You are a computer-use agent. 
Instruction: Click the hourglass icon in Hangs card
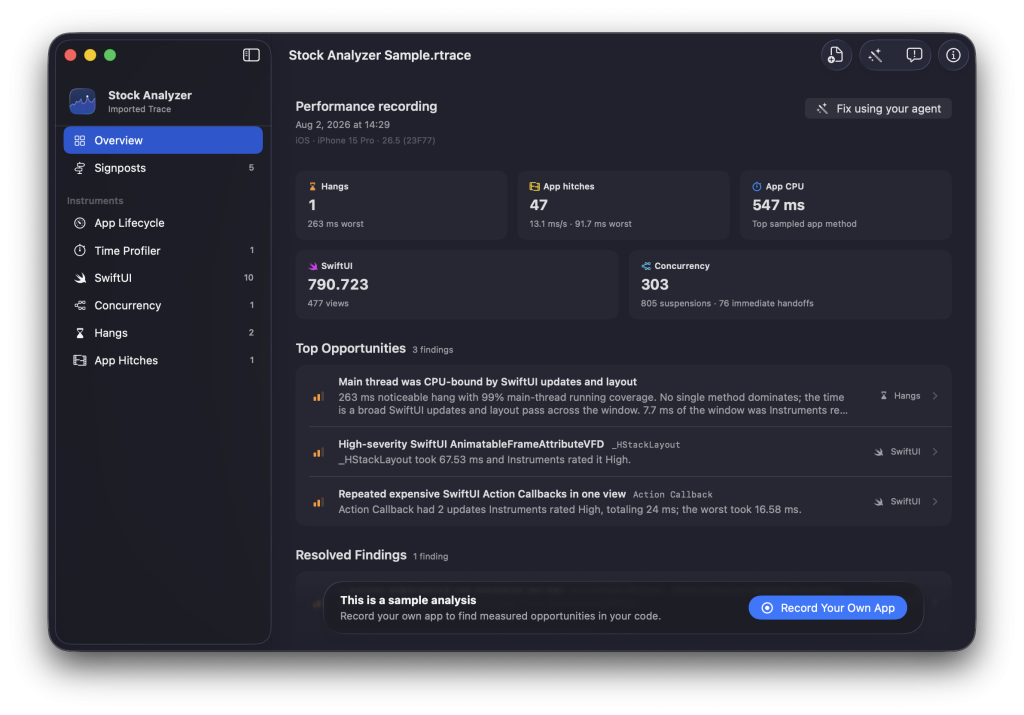(312, 186)
